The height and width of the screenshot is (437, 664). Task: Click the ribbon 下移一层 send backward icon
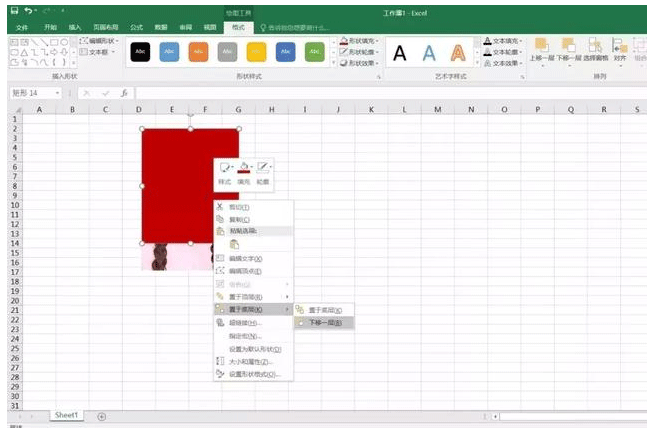coord(568,45)
